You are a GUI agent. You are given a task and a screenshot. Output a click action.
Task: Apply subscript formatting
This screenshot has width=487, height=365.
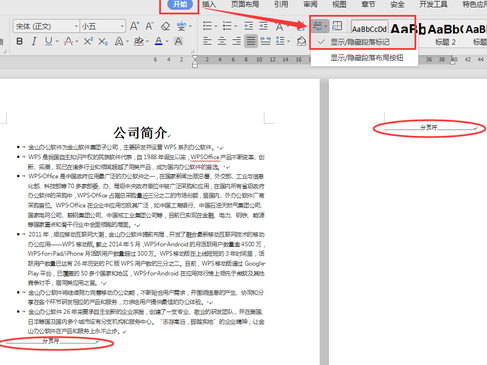pyautogui.click(x=103, y=41)
